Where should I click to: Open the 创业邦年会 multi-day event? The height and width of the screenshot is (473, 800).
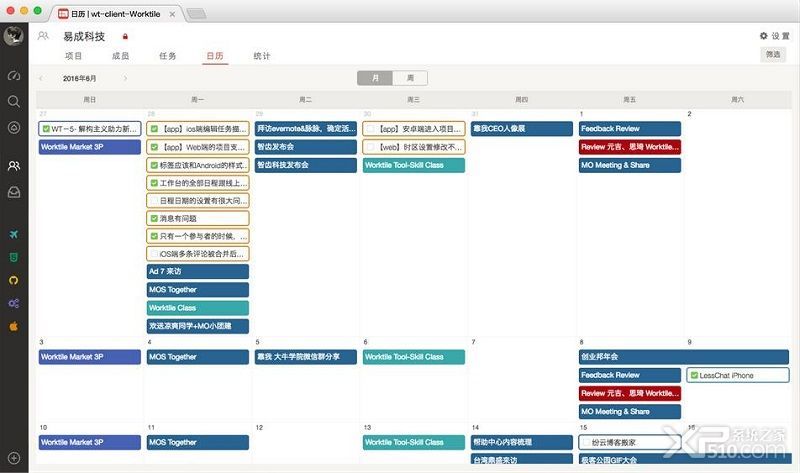[684, 357]
